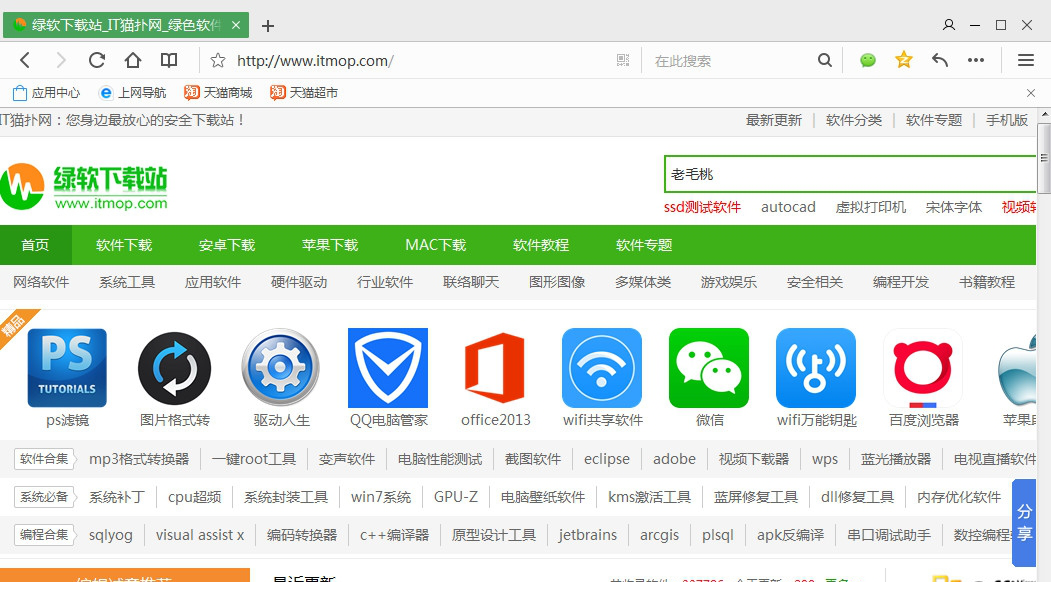Click the 微信 WeChat app icon
This screenshot has width=1051, height=605.
tap(708, 367)
